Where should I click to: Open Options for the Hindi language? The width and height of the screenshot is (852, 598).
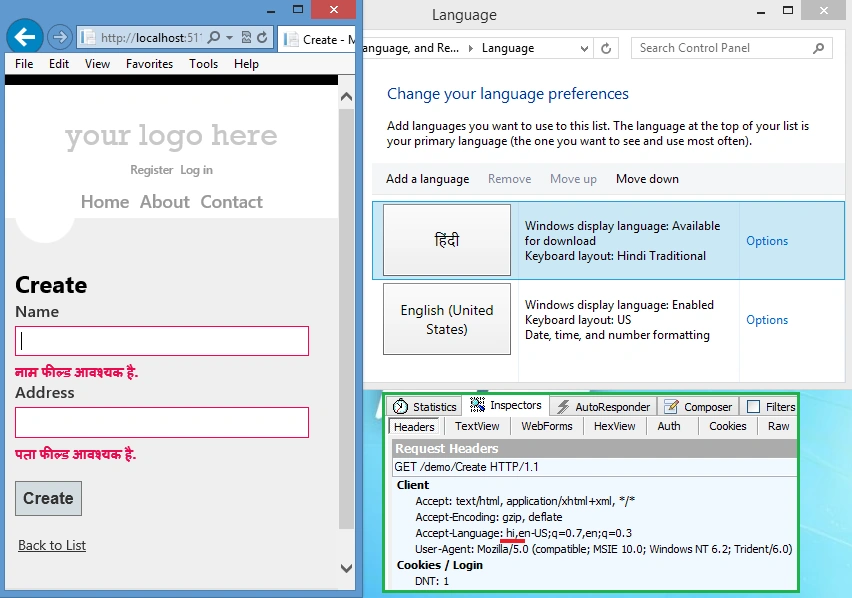pos(767,241)
